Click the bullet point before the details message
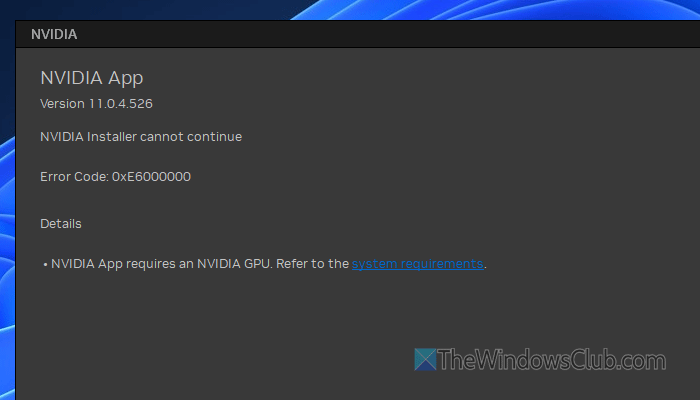 click(45, 264)
